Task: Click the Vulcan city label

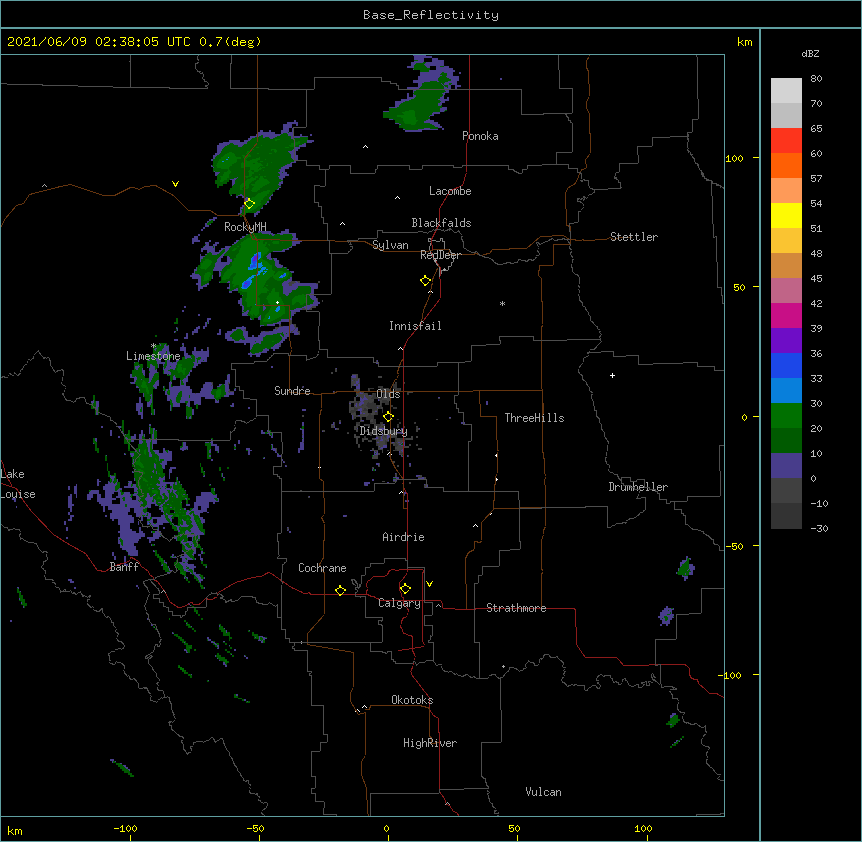Action: click(543, 792)
